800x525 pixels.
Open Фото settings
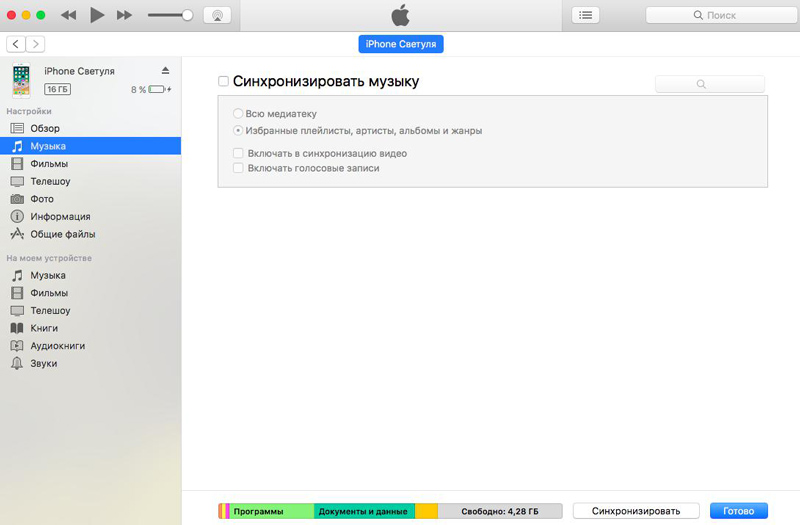pyautogui.click(x=90, y=199)
